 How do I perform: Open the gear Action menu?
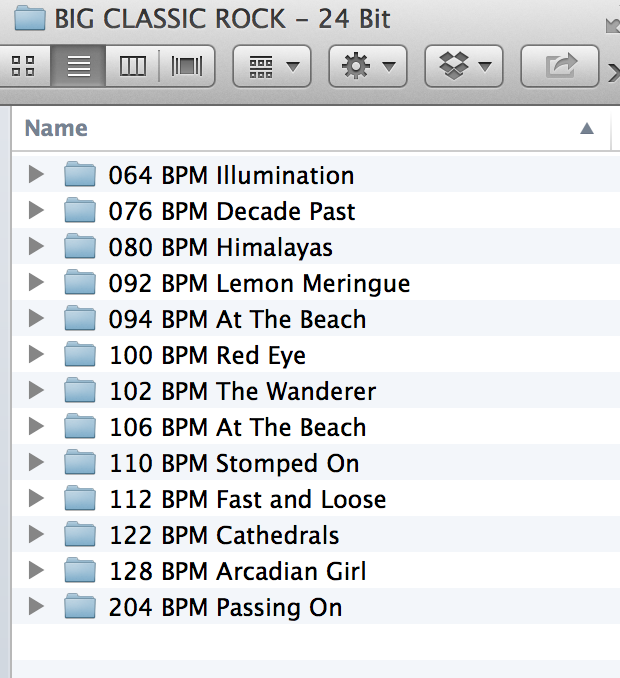369,67
